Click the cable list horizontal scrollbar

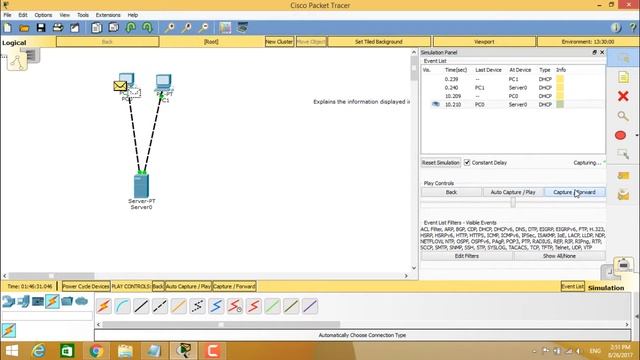click(x=221, y=324)
